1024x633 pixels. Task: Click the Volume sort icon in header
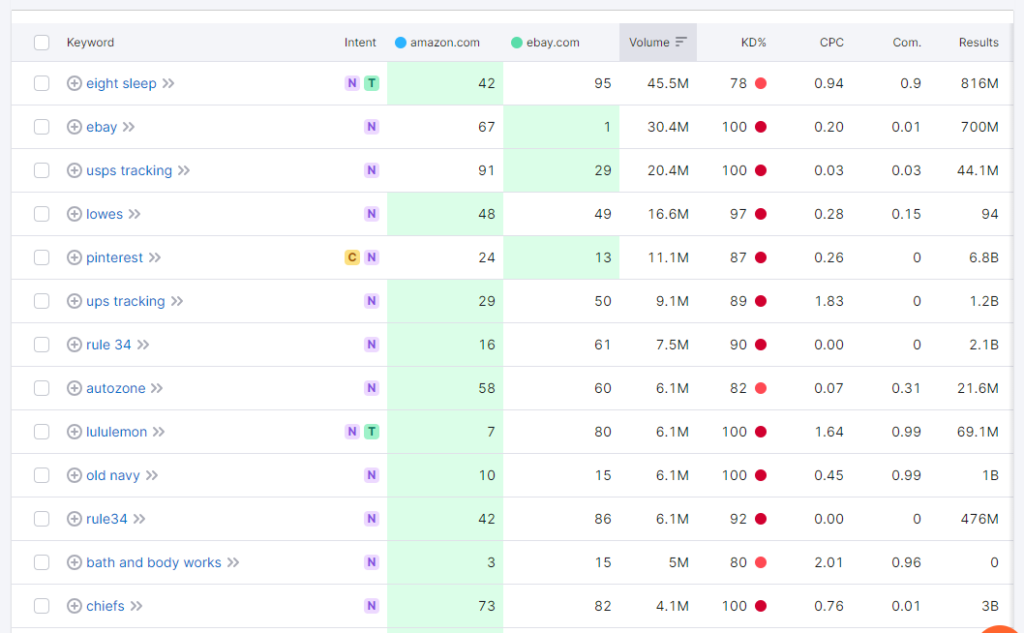click(681, 42)
